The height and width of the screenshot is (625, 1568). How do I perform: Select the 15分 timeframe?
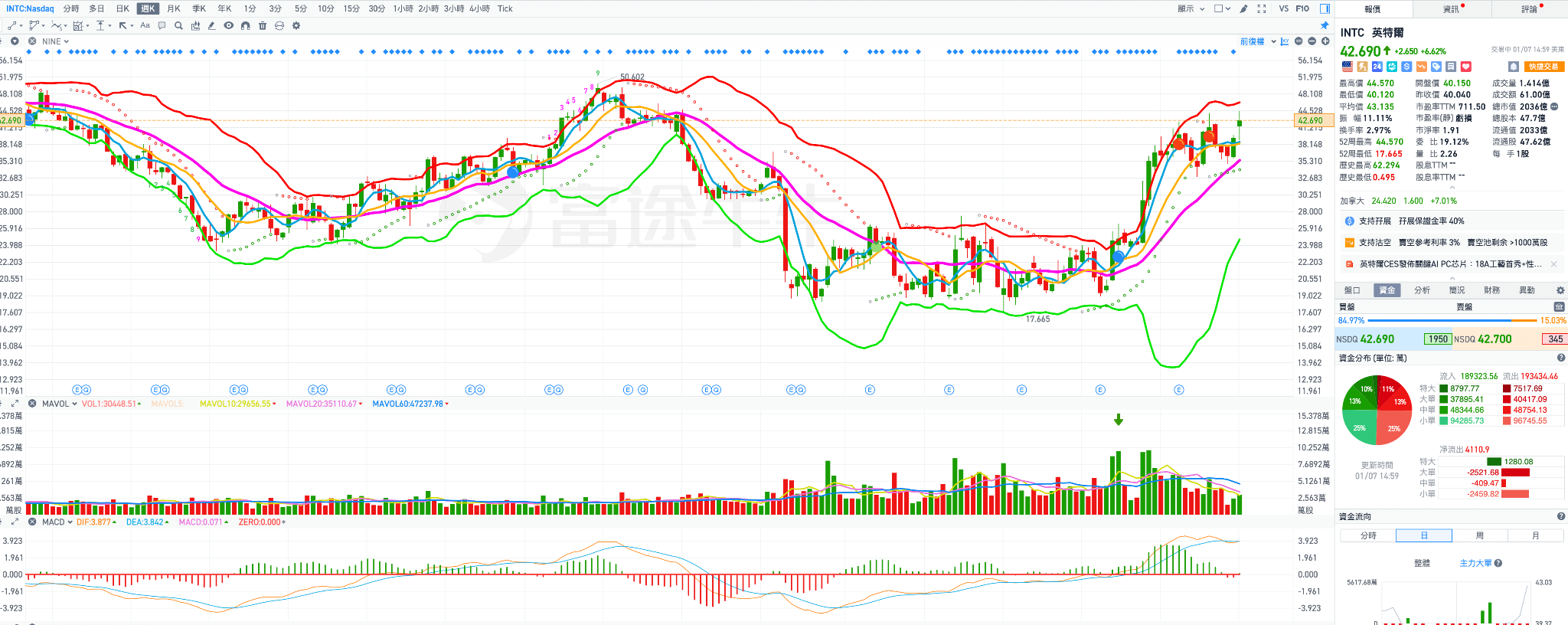click(351, 9)
